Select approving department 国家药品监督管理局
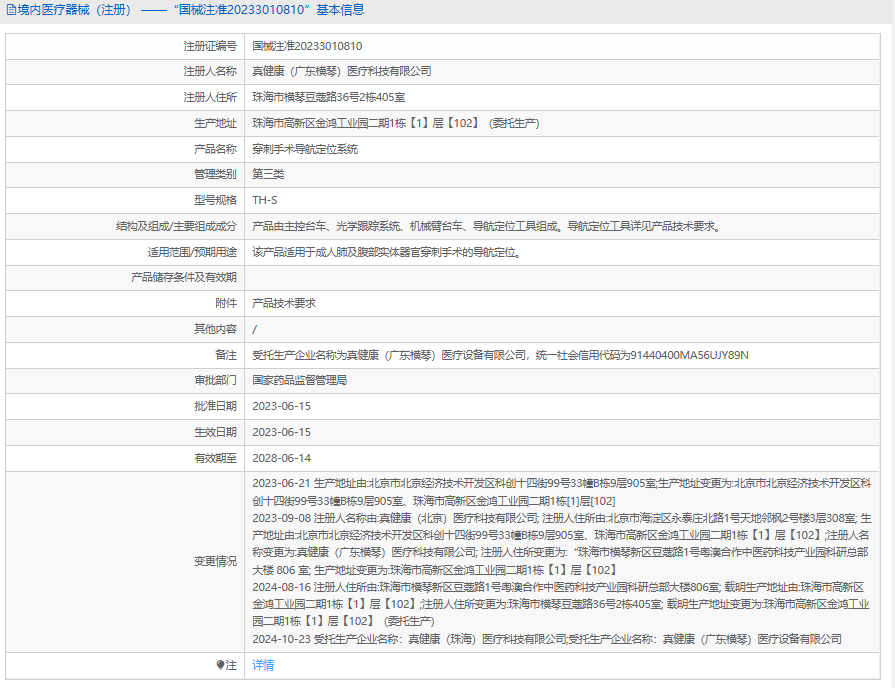Screen dimensions: 895x688 (300, 380)
